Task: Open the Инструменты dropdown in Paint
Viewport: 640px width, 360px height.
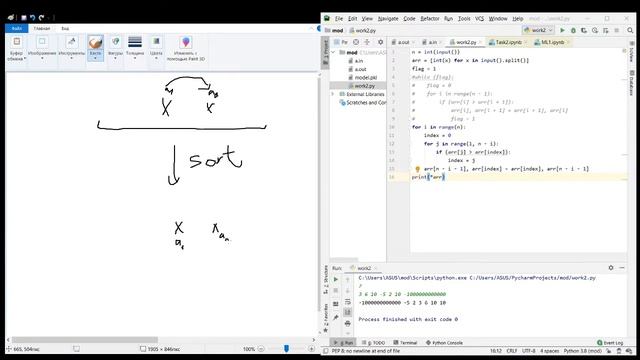Action: pos(72,49)
